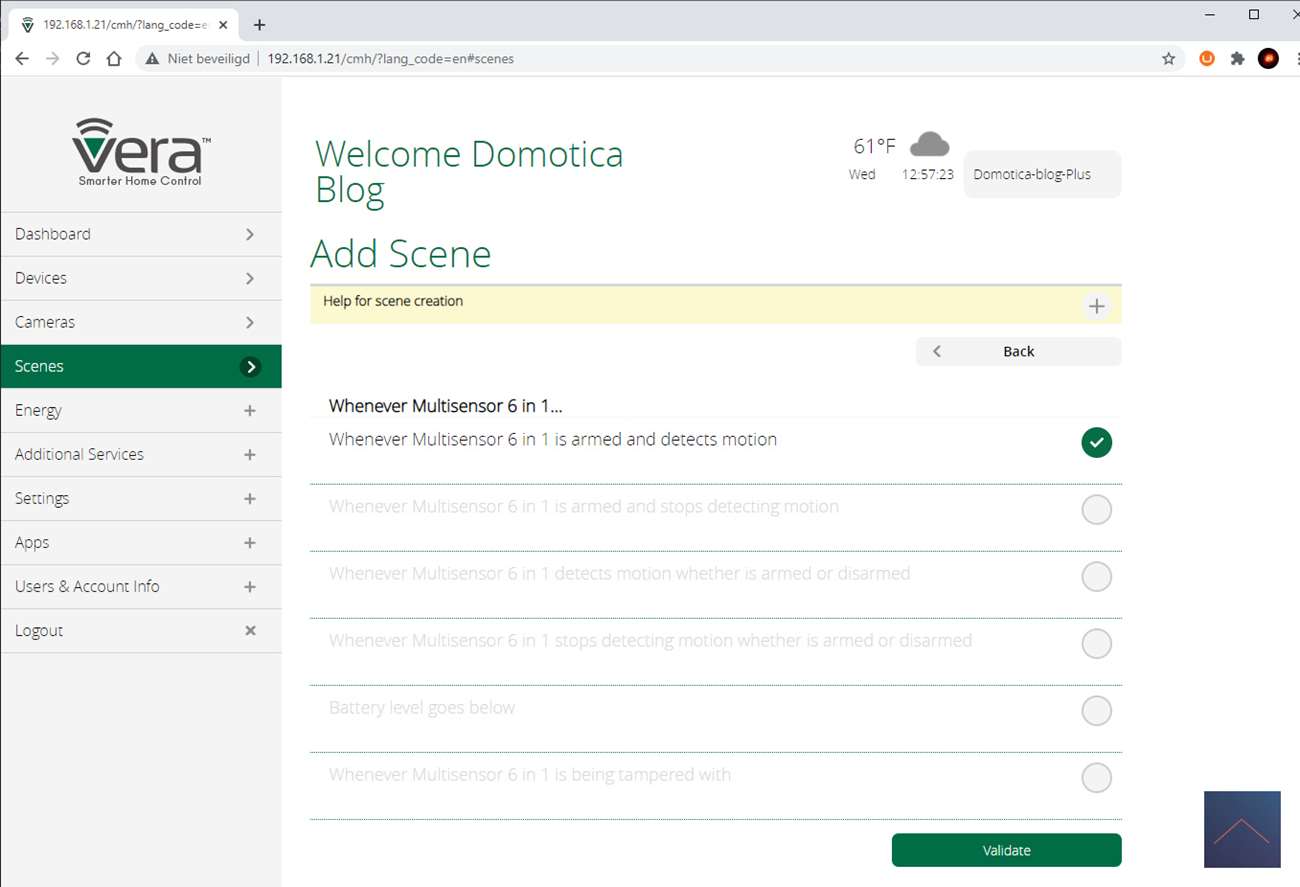Select 'Battery level goes below' option
This screenshot has width=1300, height=887.
pos(1096,711)
